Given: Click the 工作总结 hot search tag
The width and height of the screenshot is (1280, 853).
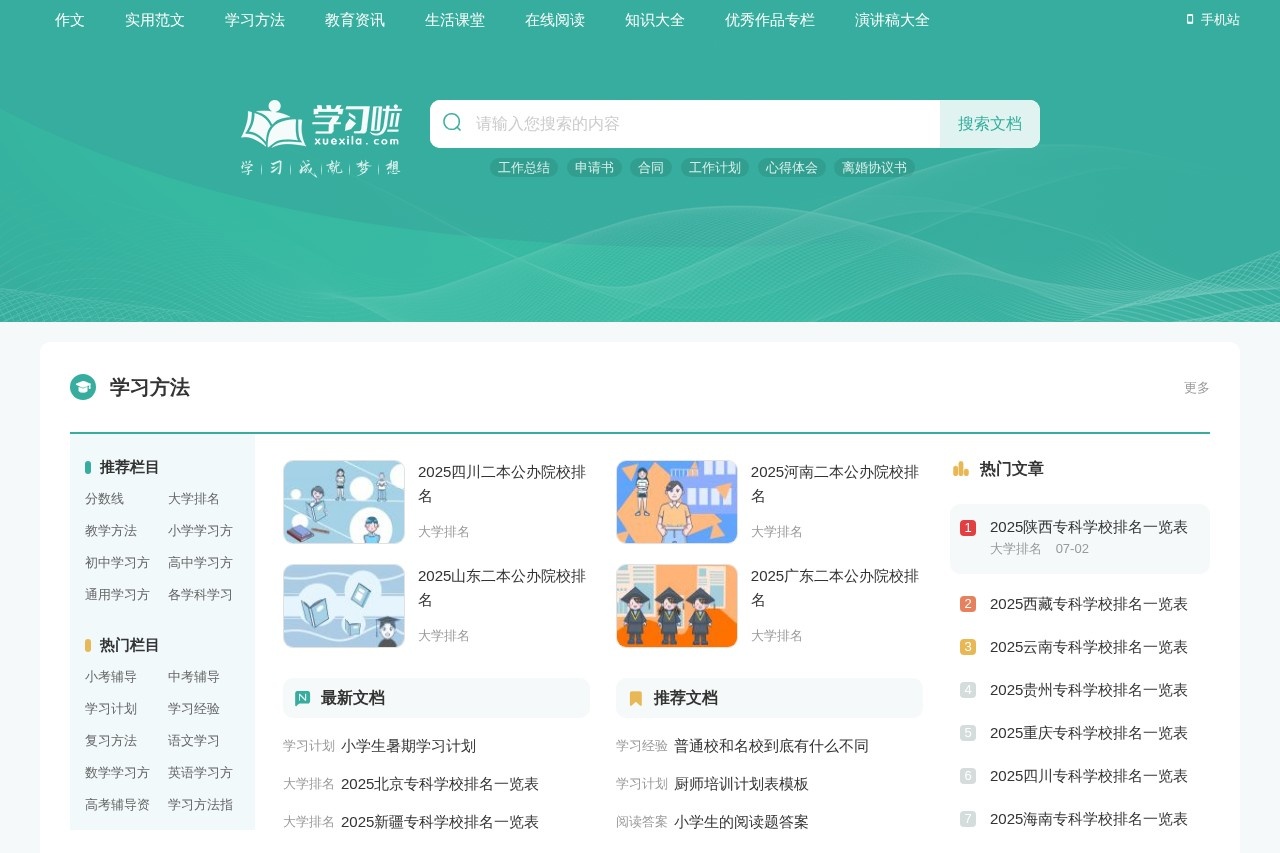Looking at the screenshot, I should [x=523, y=168].
